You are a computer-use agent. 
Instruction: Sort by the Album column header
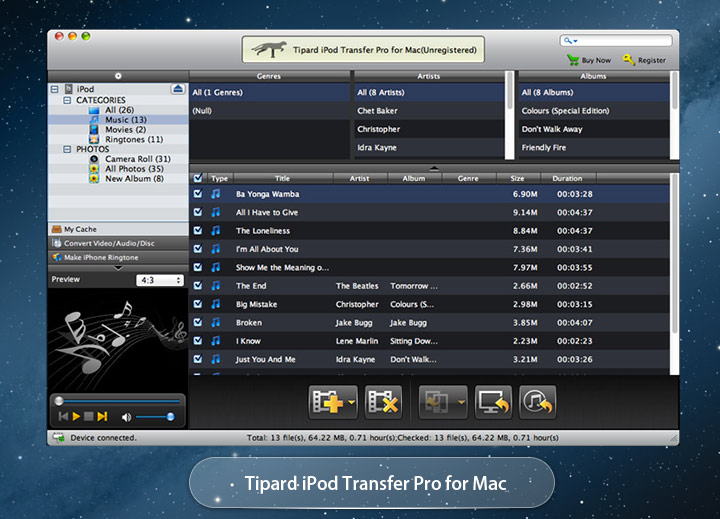[415, 178]
